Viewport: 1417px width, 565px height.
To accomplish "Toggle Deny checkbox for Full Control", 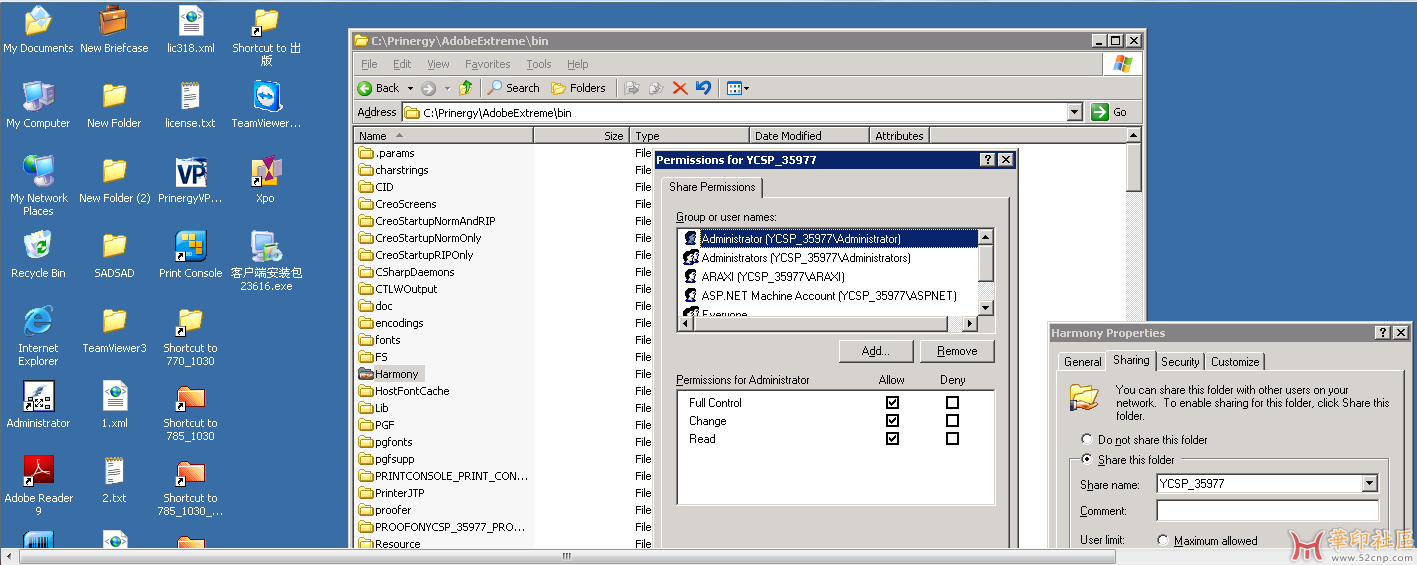I will click(x=952, y=403).
